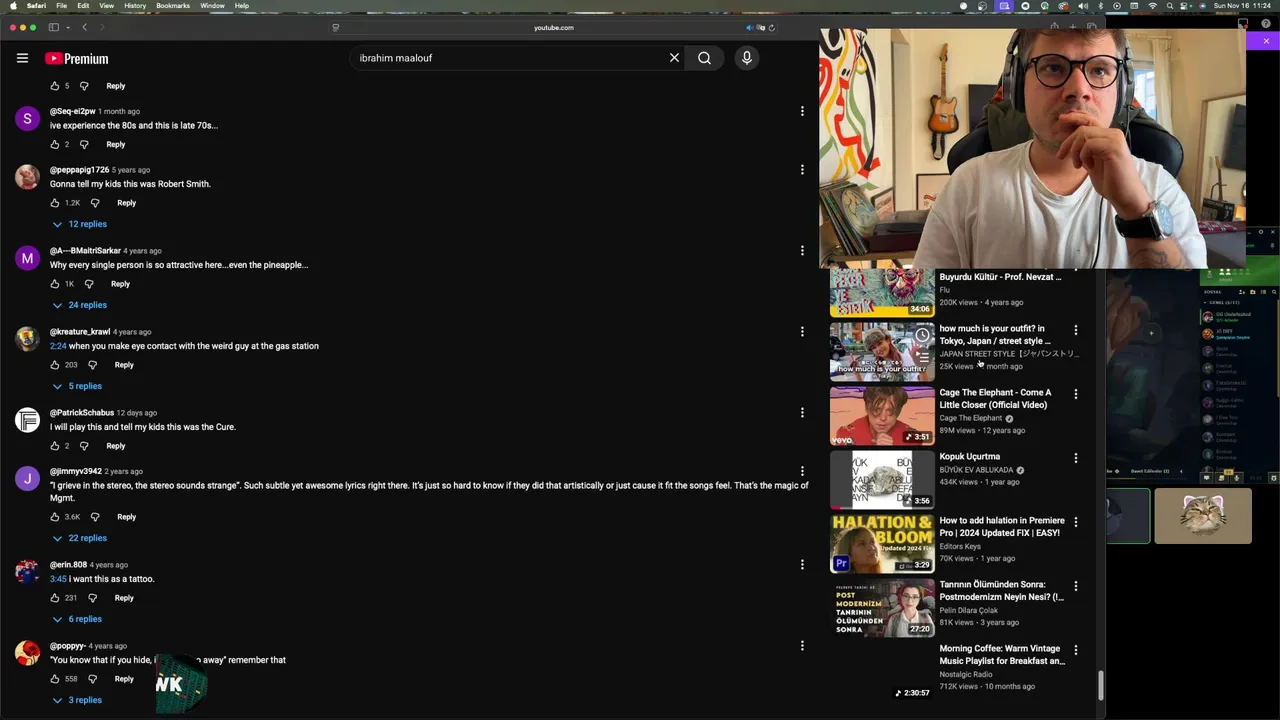Open options for Cage The Elephant video

[1076, 394]
